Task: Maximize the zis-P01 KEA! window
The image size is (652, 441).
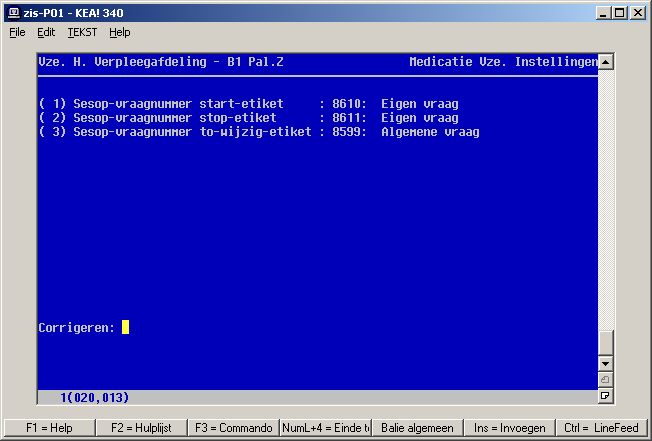Action: tap(620, 13)
